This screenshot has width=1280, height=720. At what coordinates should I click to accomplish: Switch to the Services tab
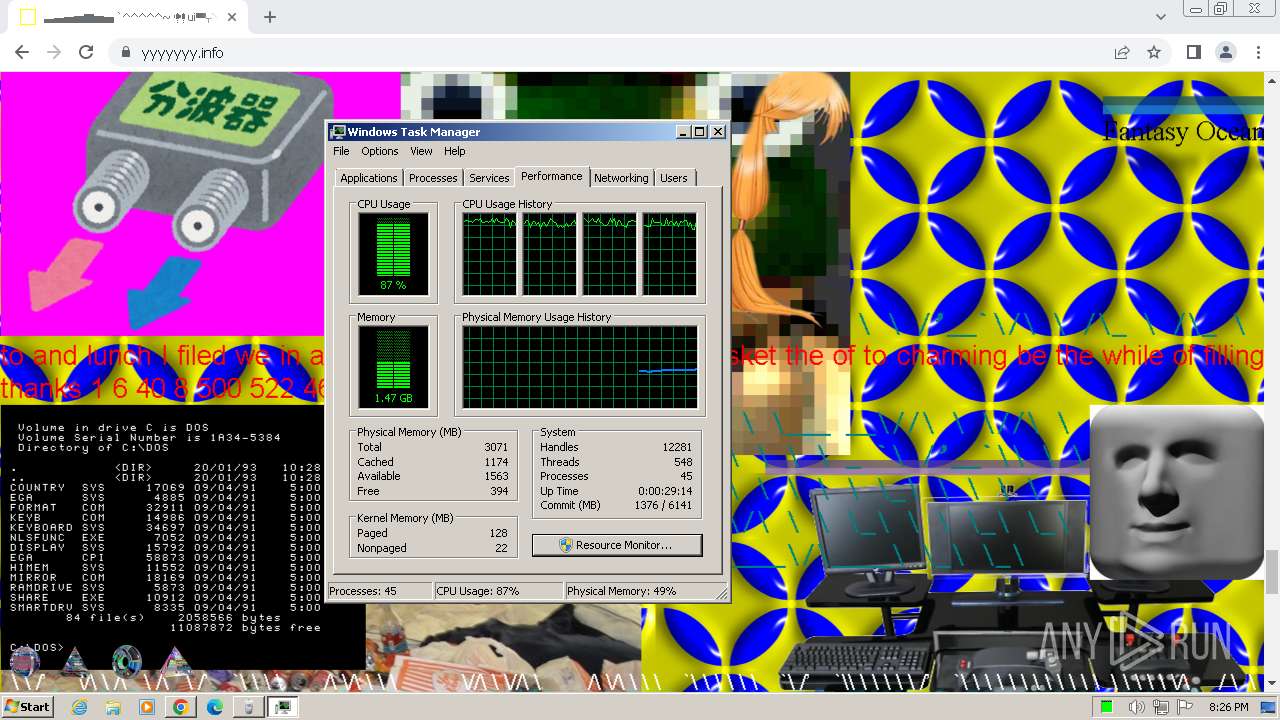(x=489, y=178)
